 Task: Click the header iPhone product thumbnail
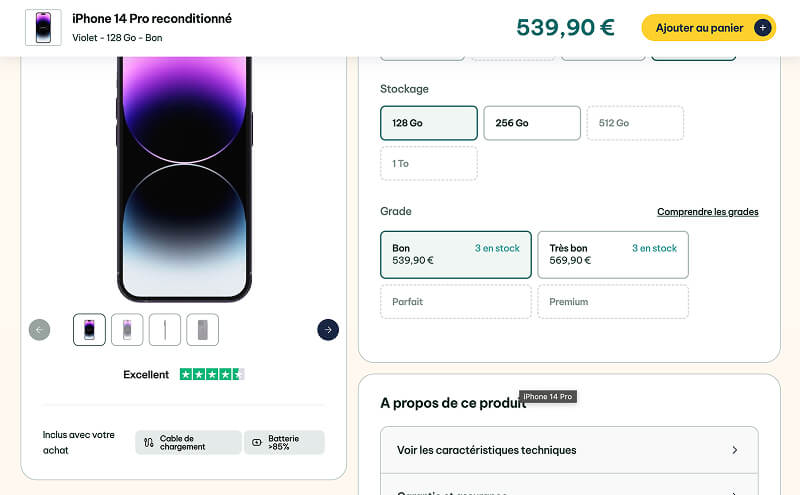pyautogui.click(x=43, y=28)
